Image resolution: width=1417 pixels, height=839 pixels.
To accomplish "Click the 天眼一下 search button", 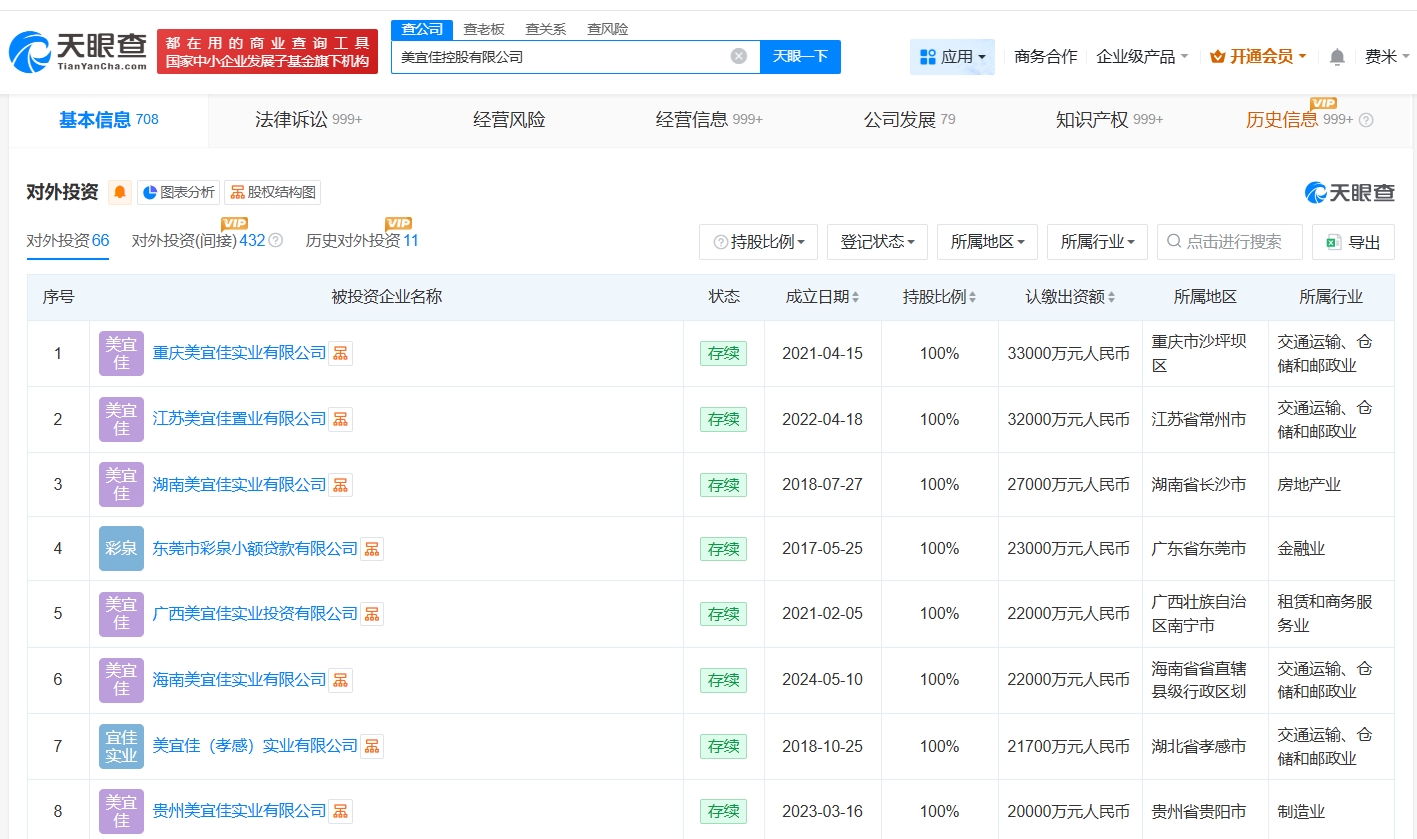I will coord(800,57).
